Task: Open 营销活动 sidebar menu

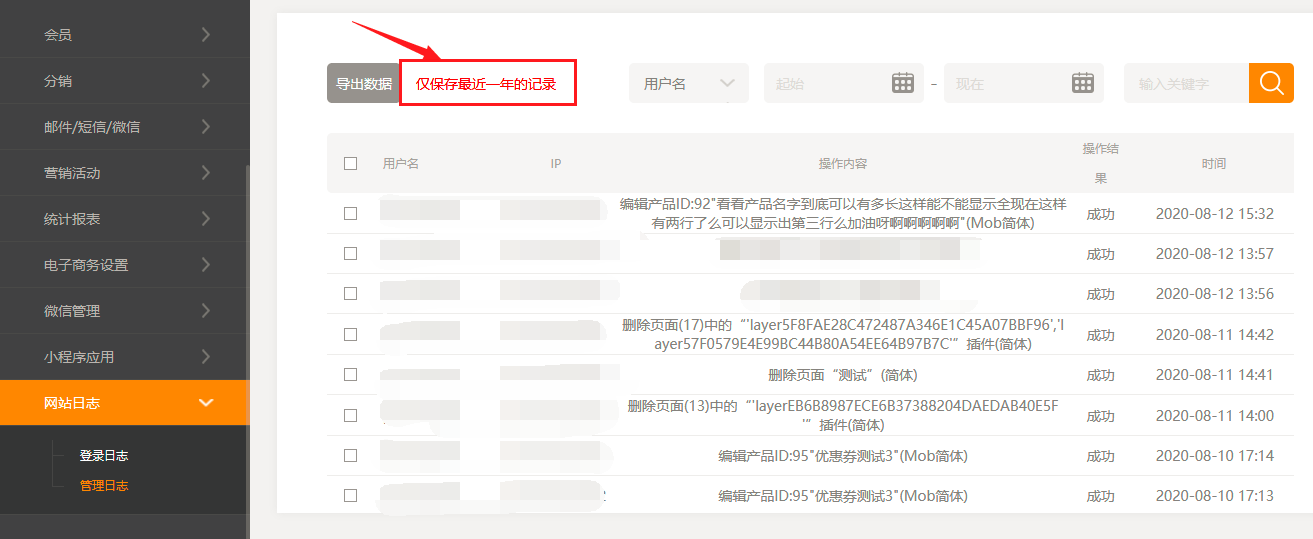Action: (72, 173)
